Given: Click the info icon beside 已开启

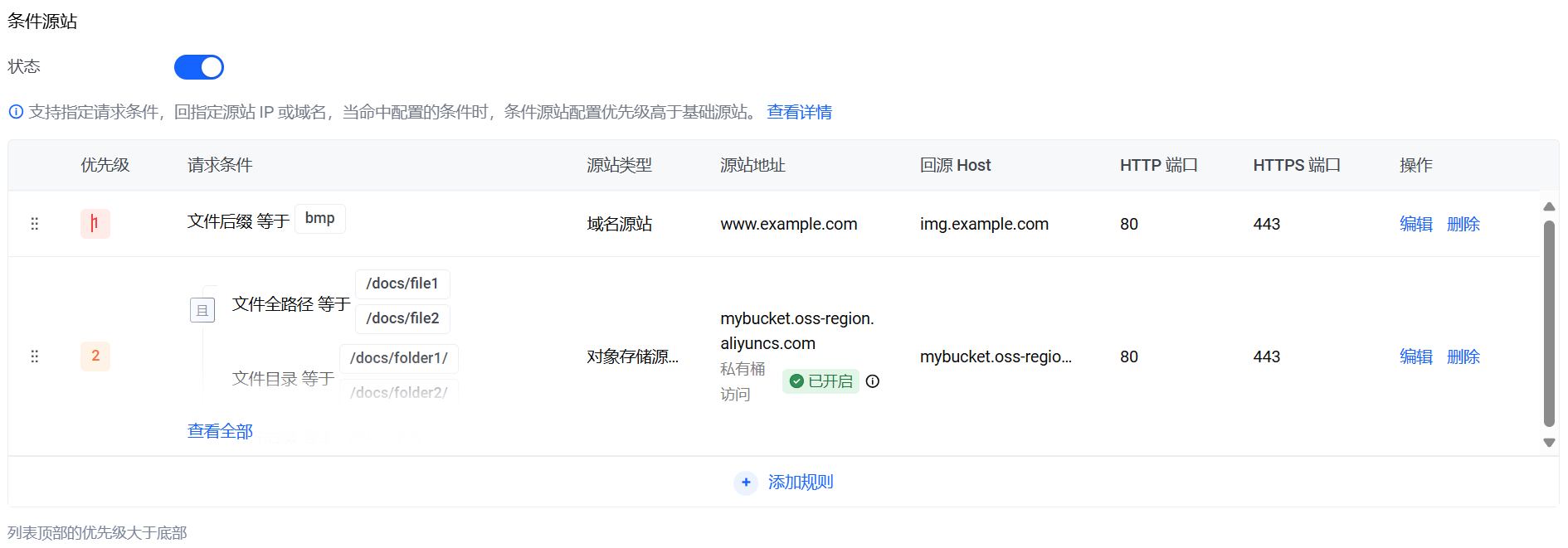Looking at the screenshot, I should [873, 381].
